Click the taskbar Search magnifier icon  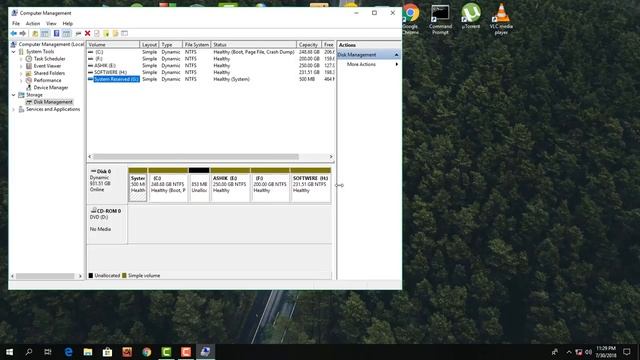[x=29, y=351]
